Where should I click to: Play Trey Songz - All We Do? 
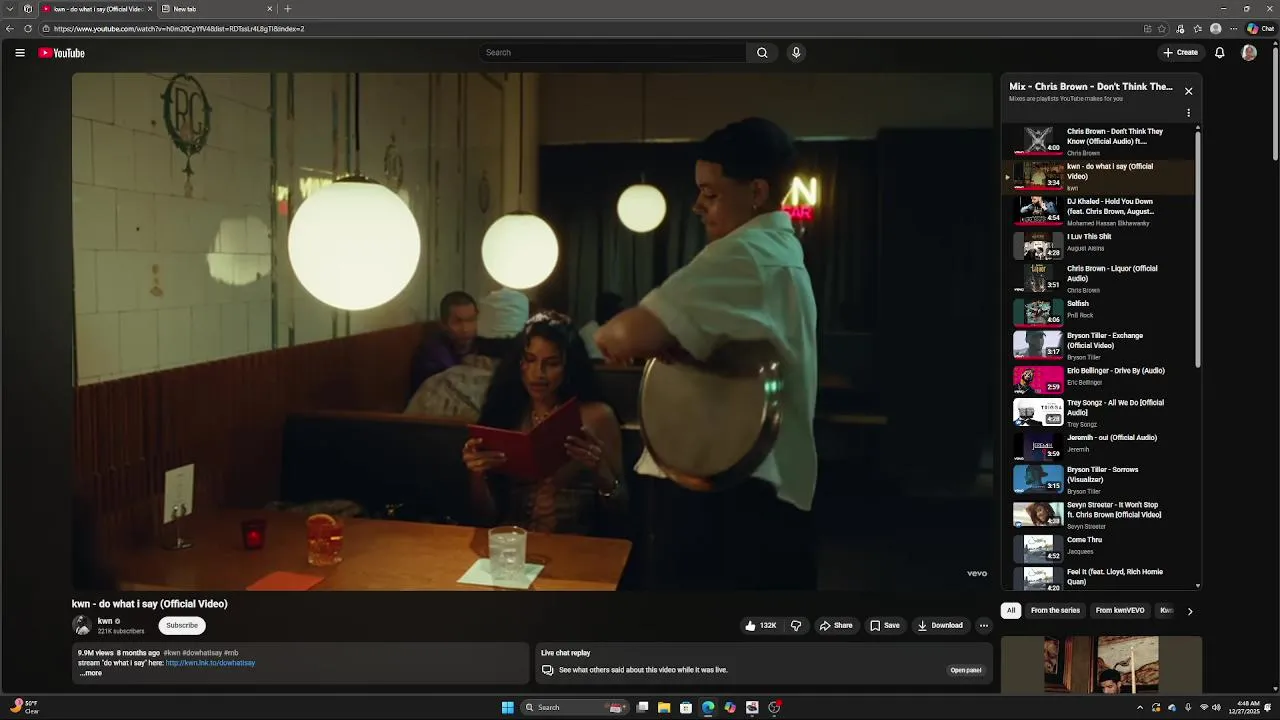point(1100,412)
